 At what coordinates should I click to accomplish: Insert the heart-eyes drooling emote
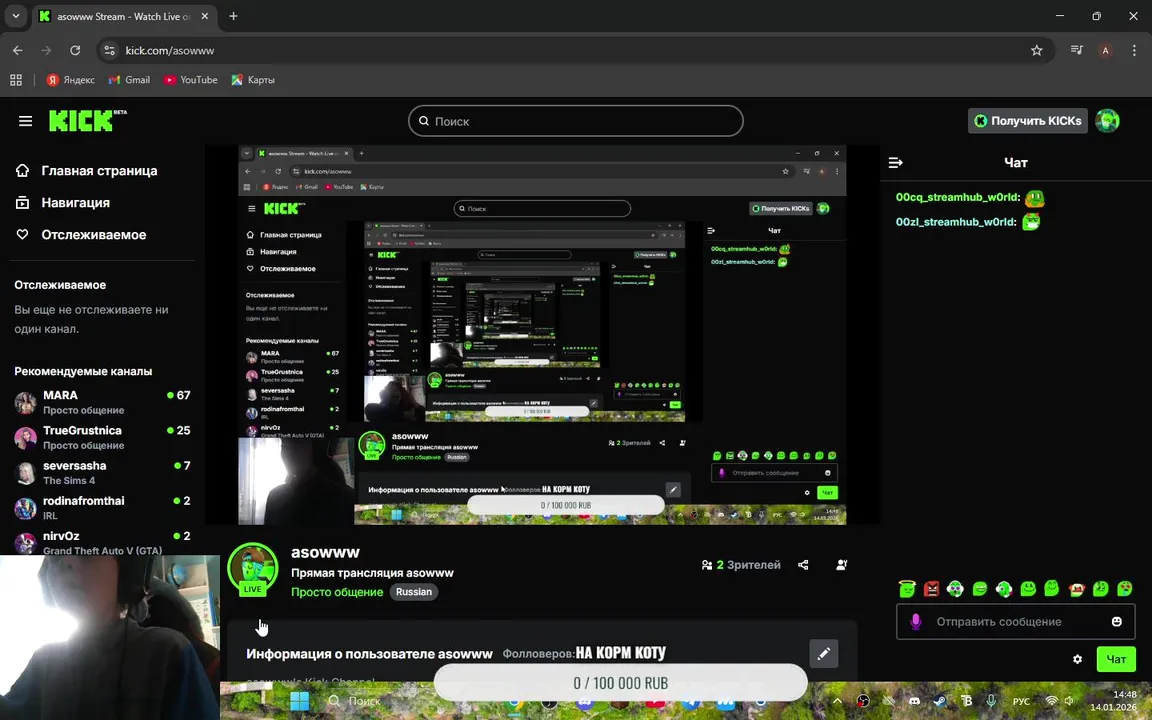[x=1125, y=588]
